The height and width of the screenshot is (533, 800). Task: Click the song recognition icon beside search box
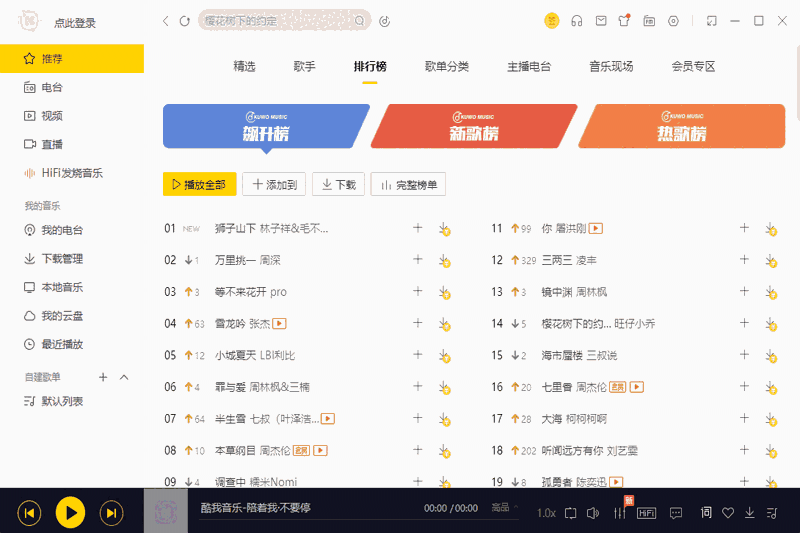[x=385, y=21]
